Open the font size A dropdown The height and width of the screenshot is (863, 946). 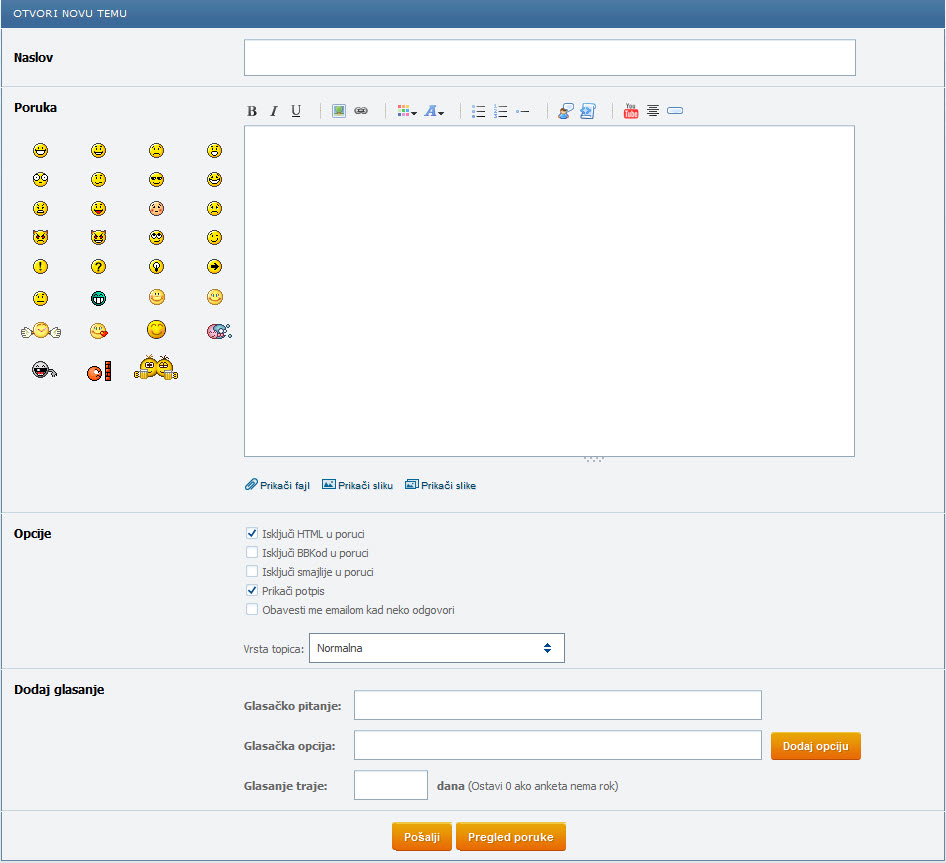(x=434, y=111)
